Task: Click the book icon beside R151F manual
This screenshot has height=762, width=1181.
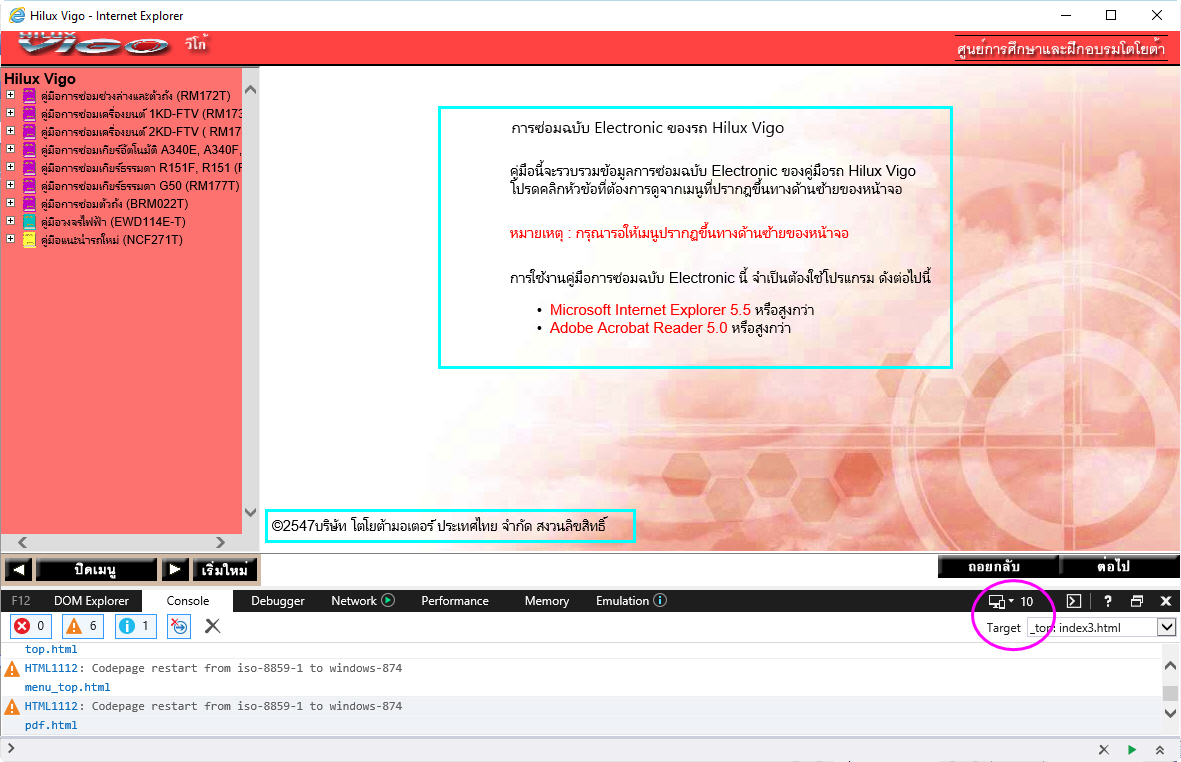Action: (x=29, y=168)
